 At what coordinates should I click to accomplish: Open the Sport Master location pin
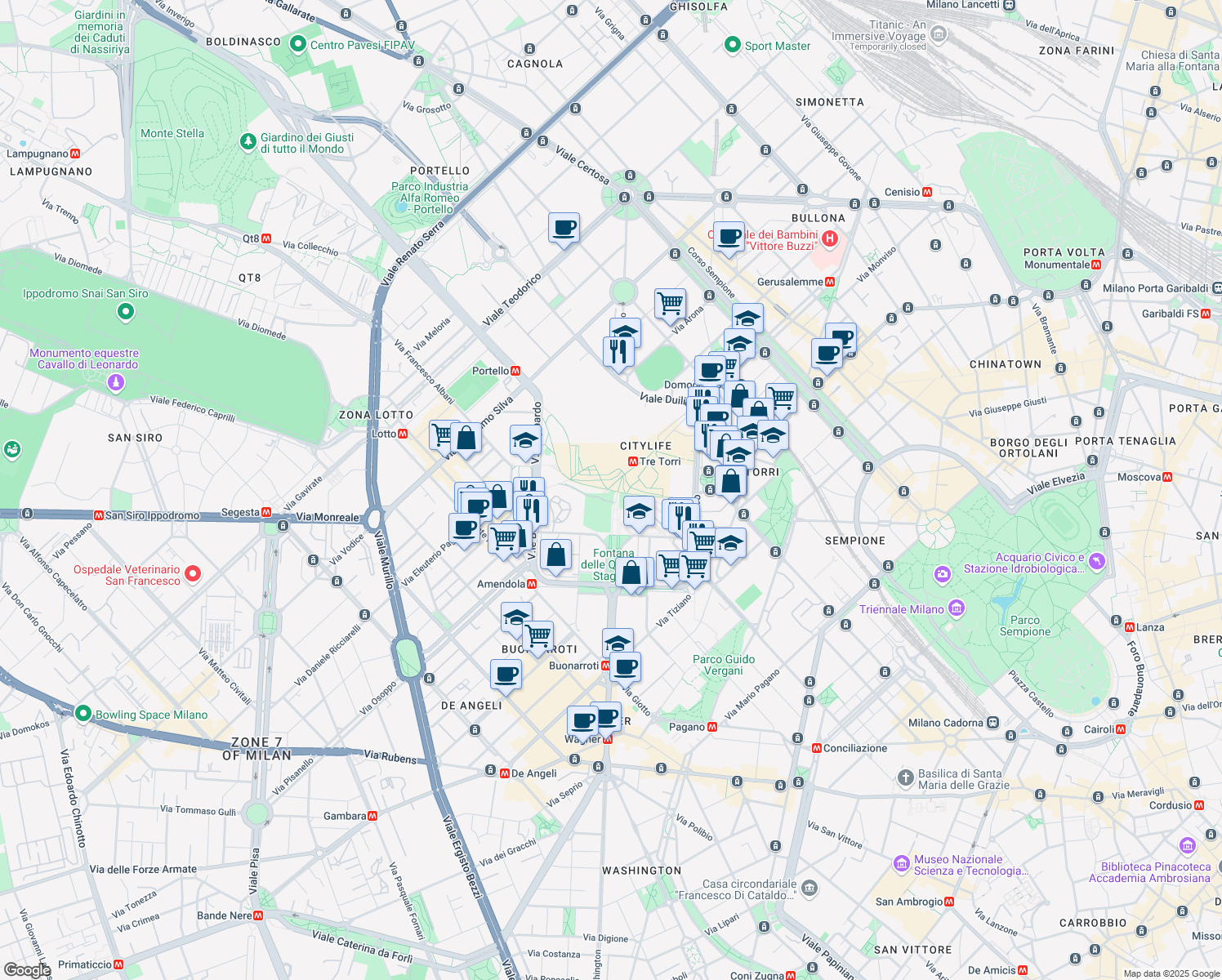tap(733, 45)
